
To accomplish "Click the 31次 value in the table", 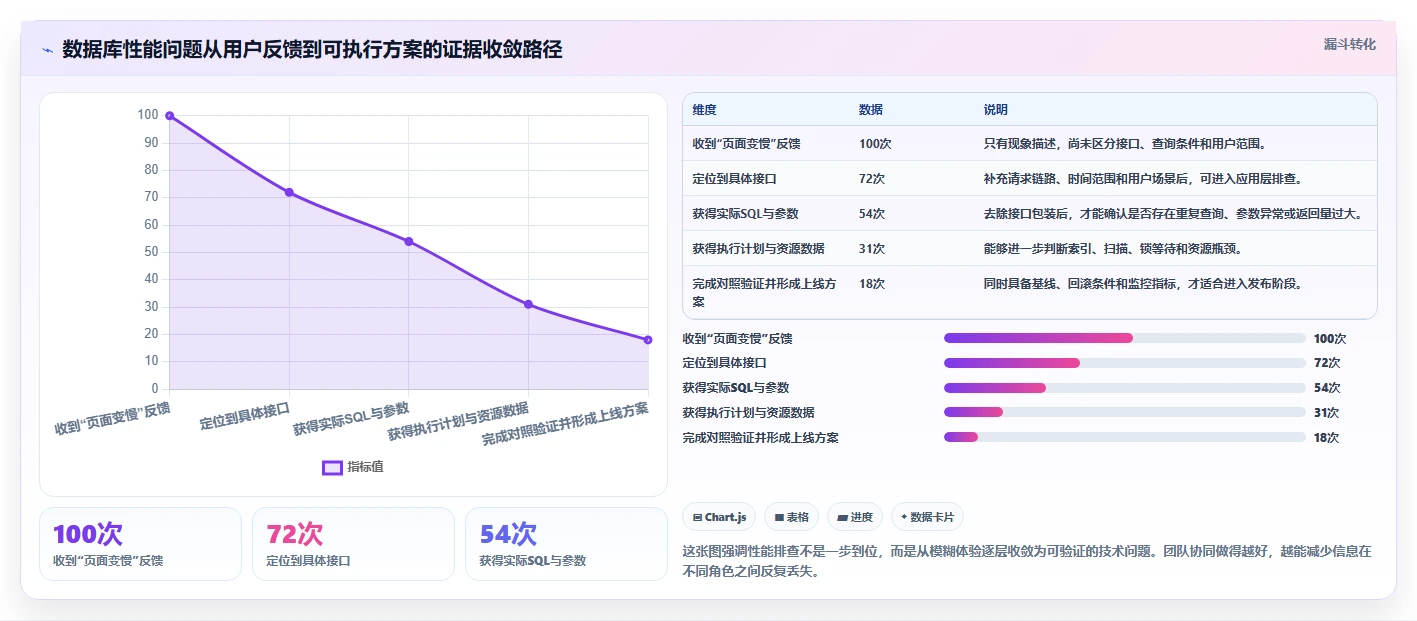I will point(872,249).
